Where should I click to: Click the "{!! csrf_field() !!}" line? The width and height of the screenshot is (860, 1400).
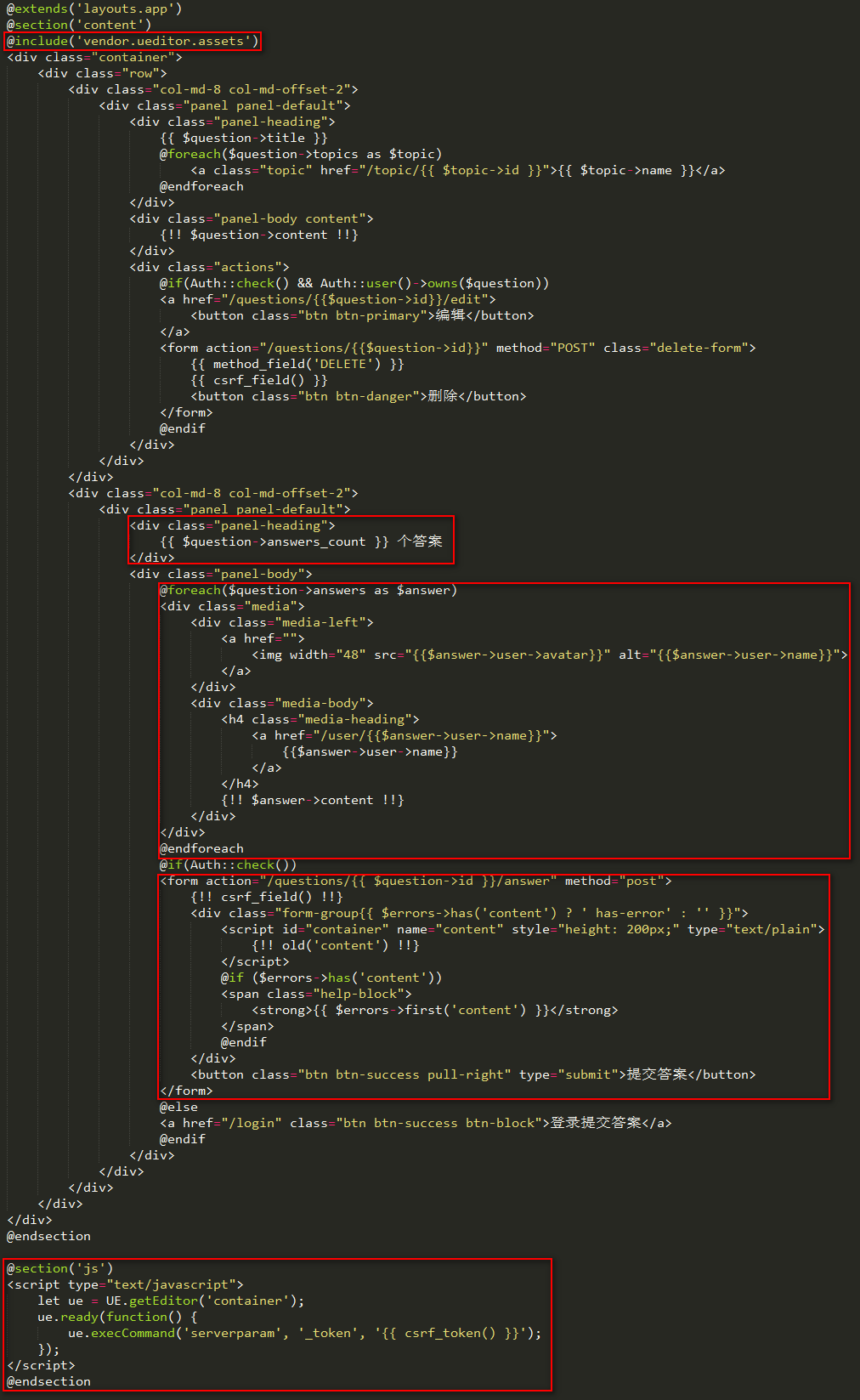(267, 897)
